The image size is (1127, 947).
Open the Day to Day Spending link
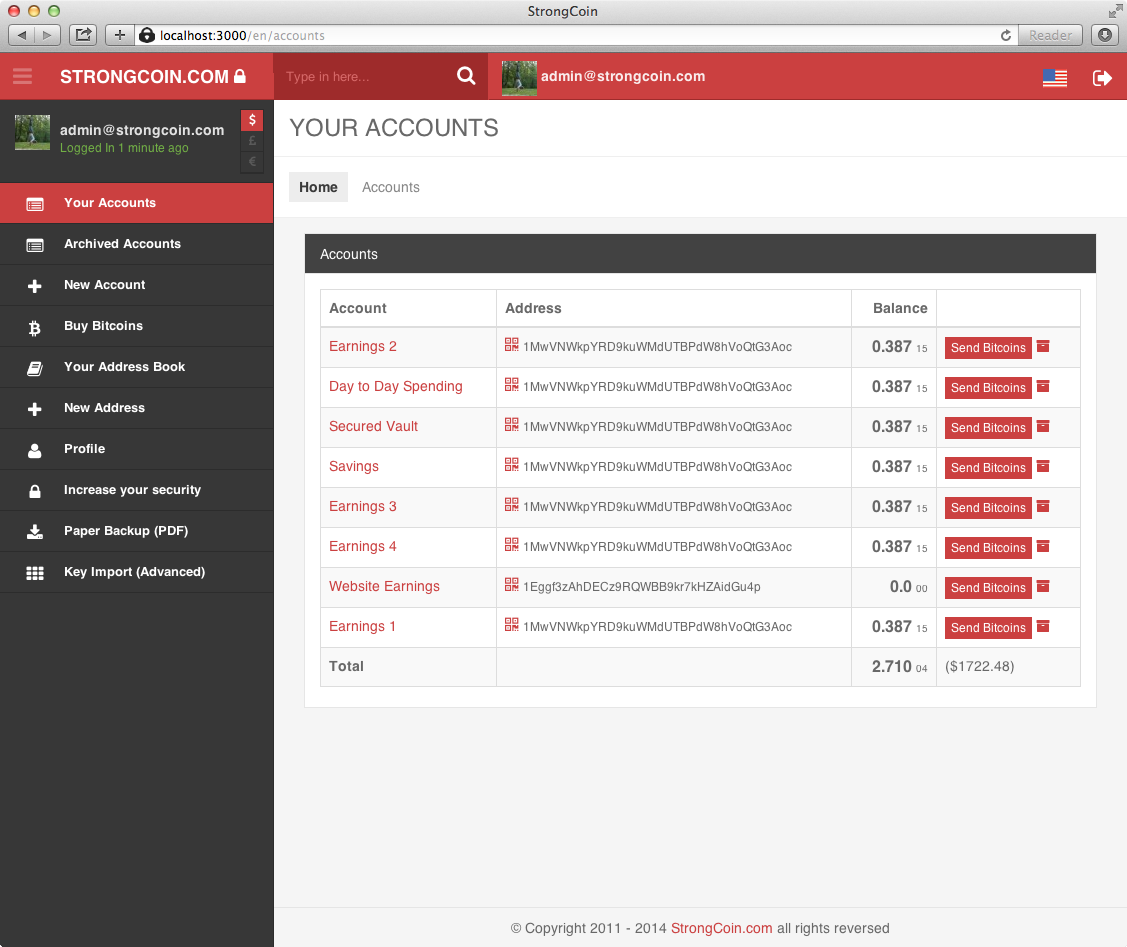[x=395, y=387]
